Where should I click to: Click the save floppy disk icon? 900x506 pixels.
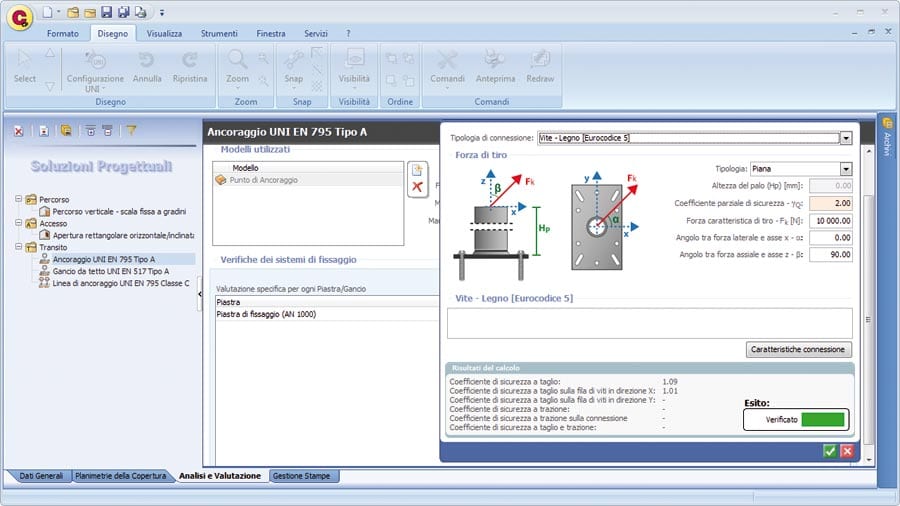click(x=106, y=12)
